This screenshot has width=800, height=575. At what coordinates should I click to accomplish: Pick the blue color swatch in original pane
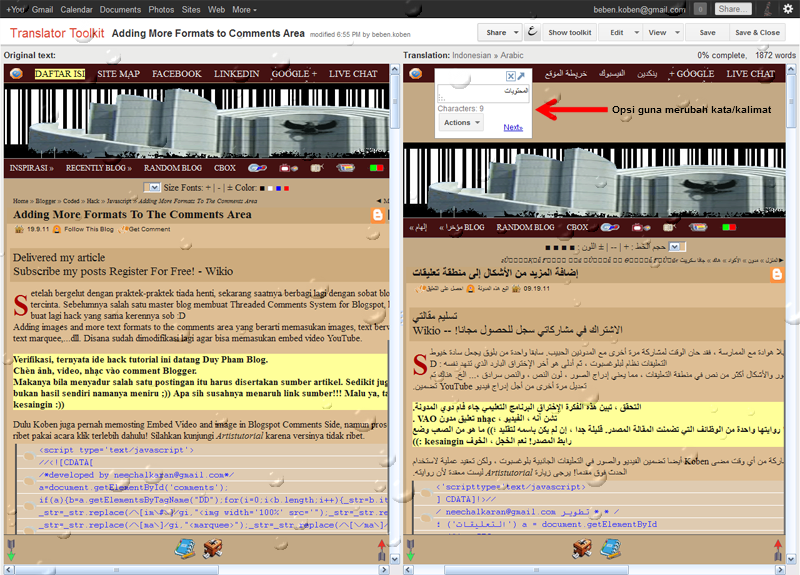[x=279, y=188]
